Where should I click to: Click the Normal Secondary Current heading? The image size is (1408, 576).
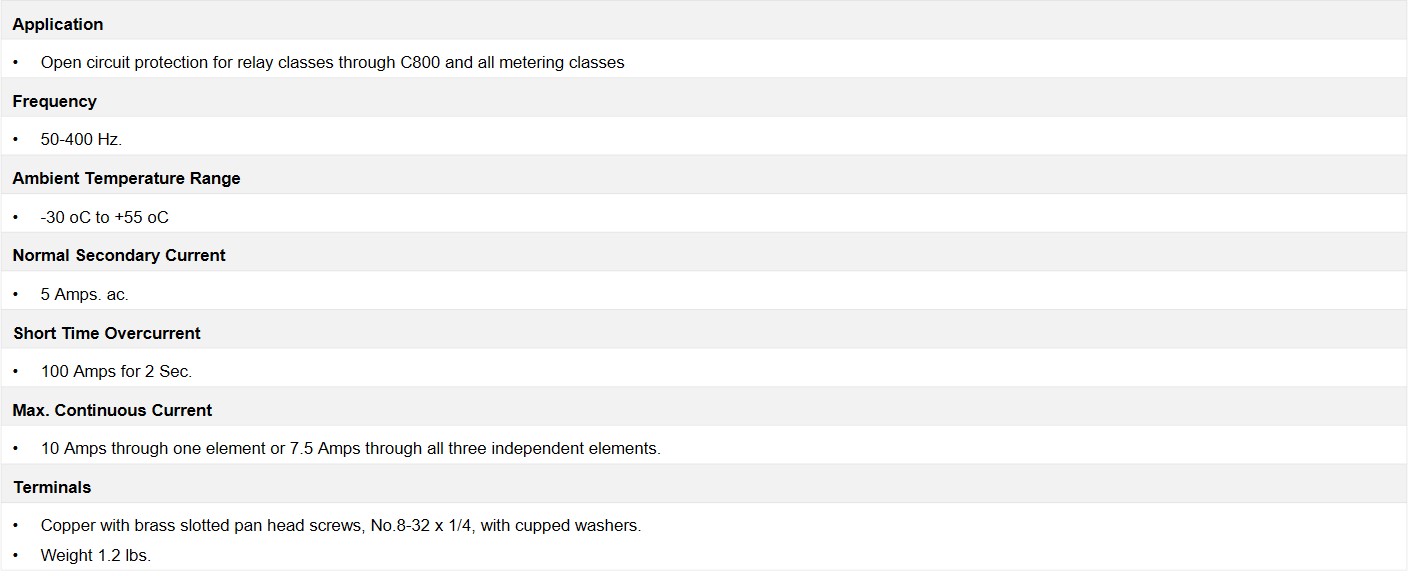click(119, 255)
